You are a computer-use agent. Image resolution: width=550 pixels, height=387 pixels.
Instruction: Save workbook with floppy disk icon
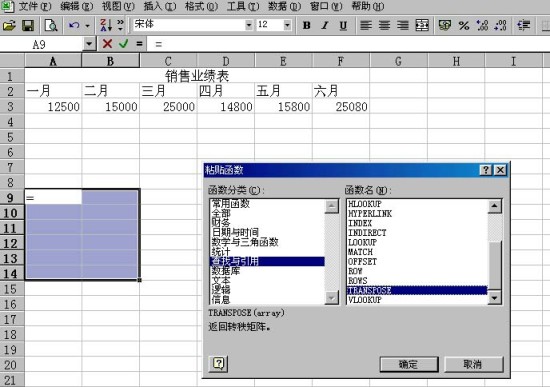pyautogui.click(x=28, y=25)
